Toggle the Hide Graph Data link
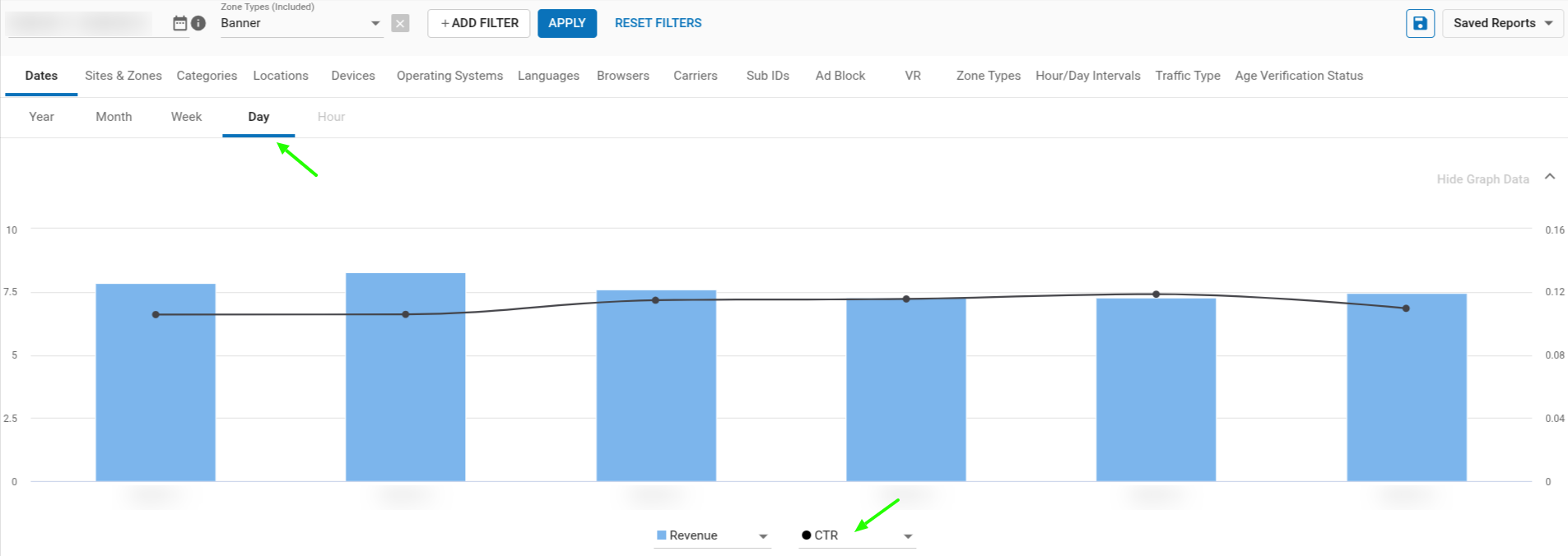This screenshot has height=556, width=1568. (x=1482, y=179)
